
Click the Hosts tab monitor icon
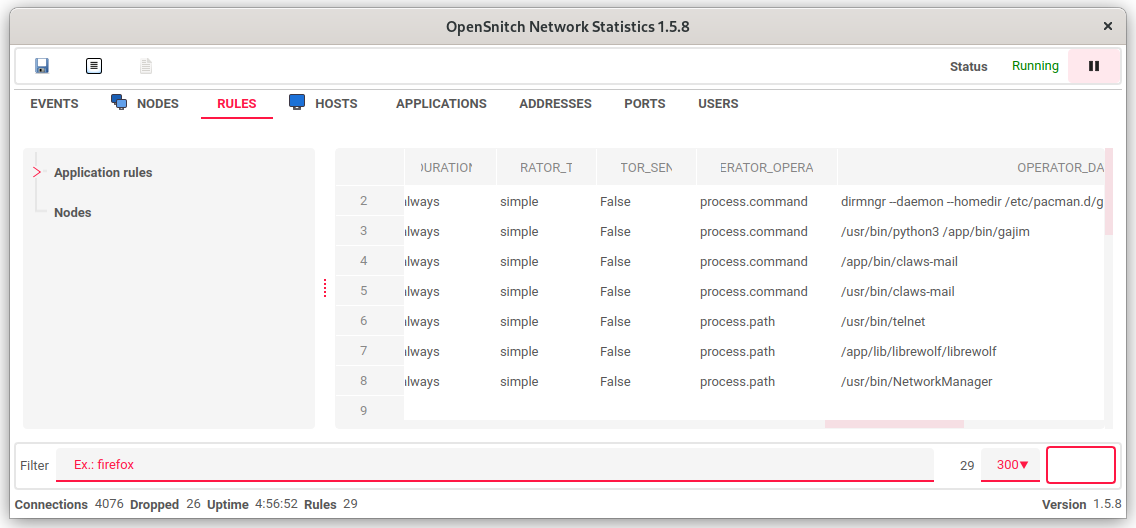point(297,102)
